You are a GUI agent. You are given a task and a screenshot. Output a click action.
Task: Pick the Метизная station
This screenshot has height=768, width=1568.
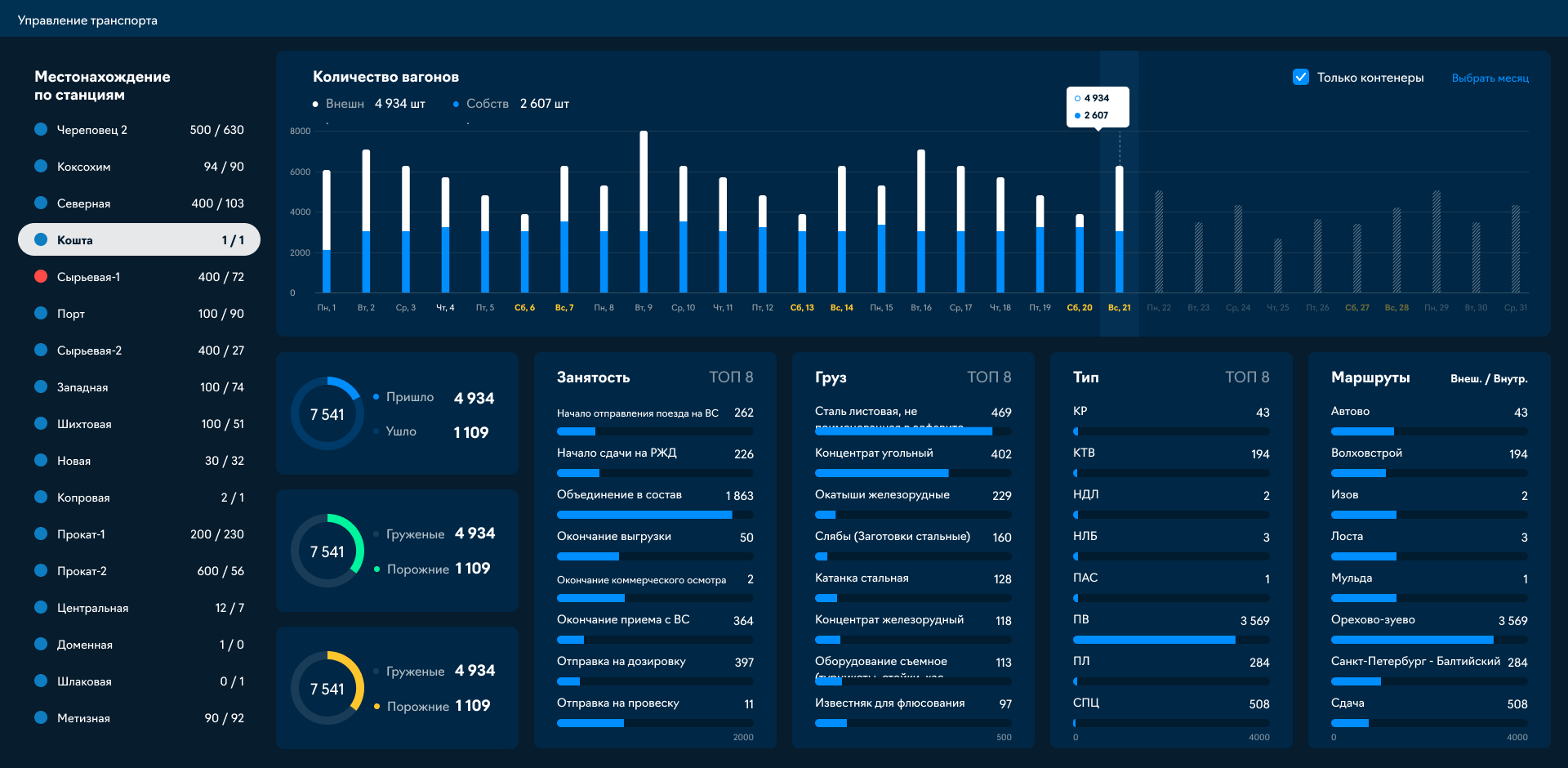(x=139, y=717)
